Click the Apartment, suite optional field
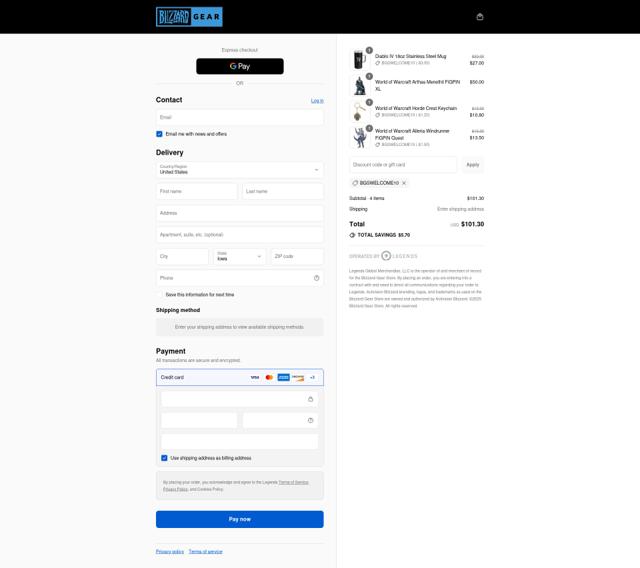640x568 pixels. click(x=240, y=235)
